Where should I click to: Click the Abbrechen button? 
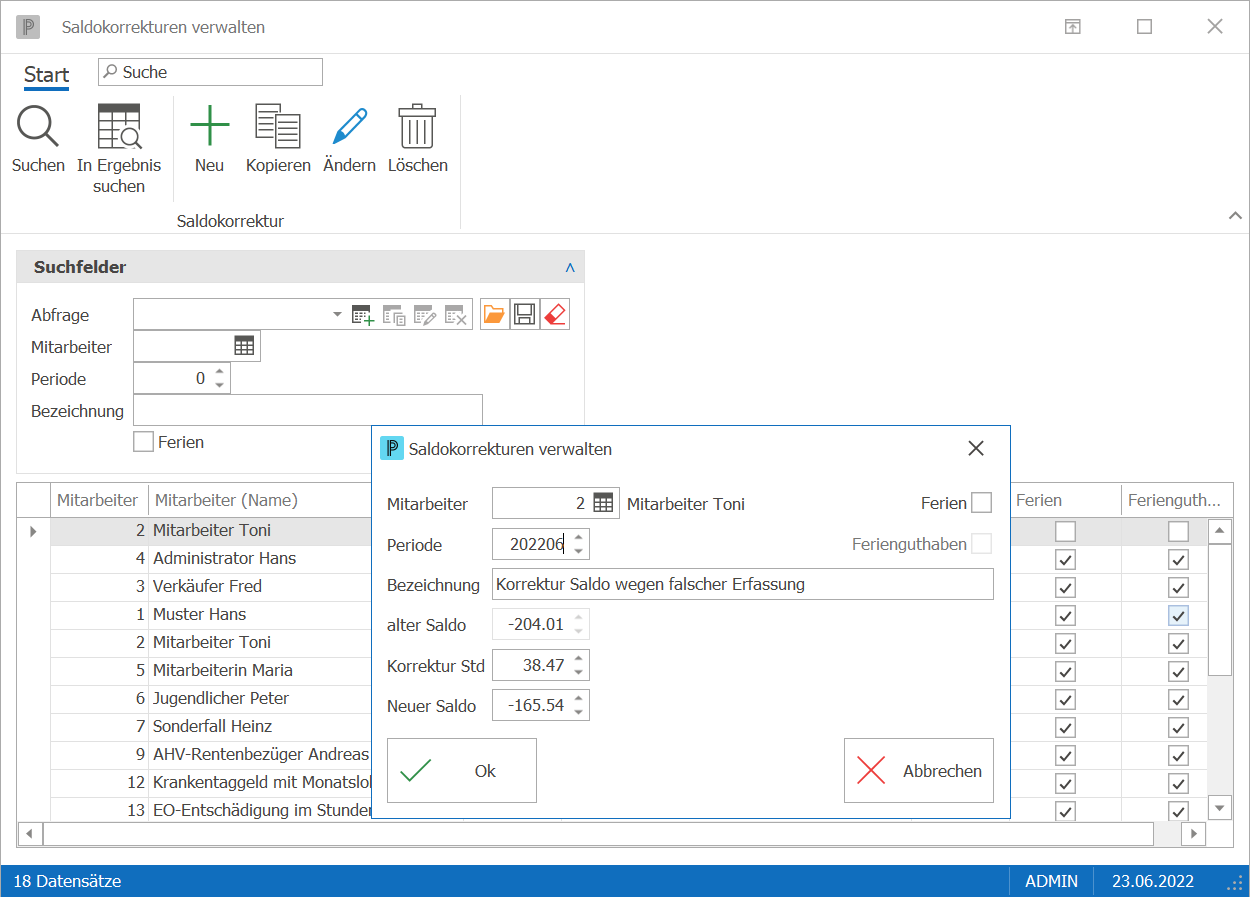click(x=919, y=770)
